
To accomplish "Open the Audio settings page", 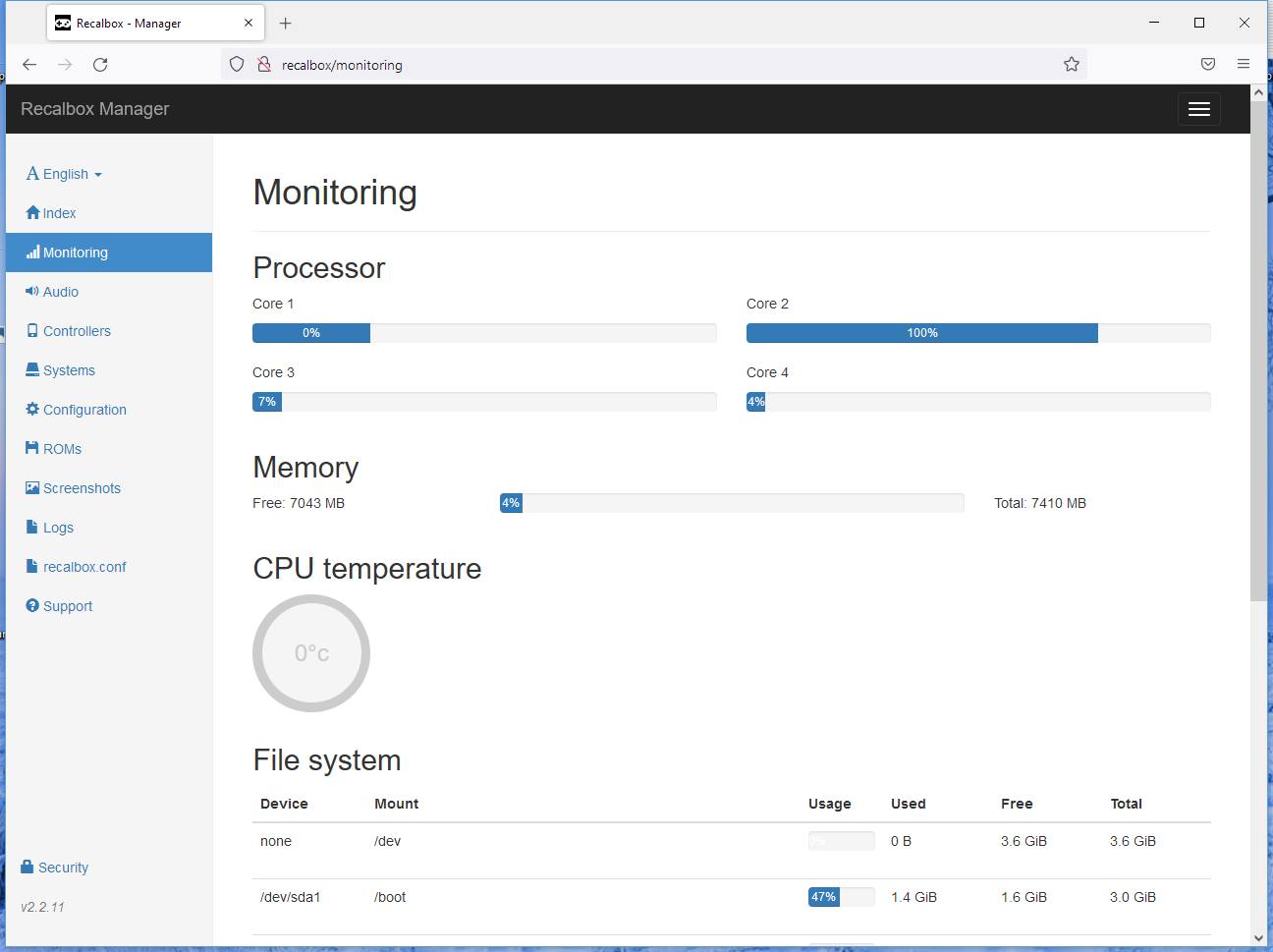I will (109, 292).
